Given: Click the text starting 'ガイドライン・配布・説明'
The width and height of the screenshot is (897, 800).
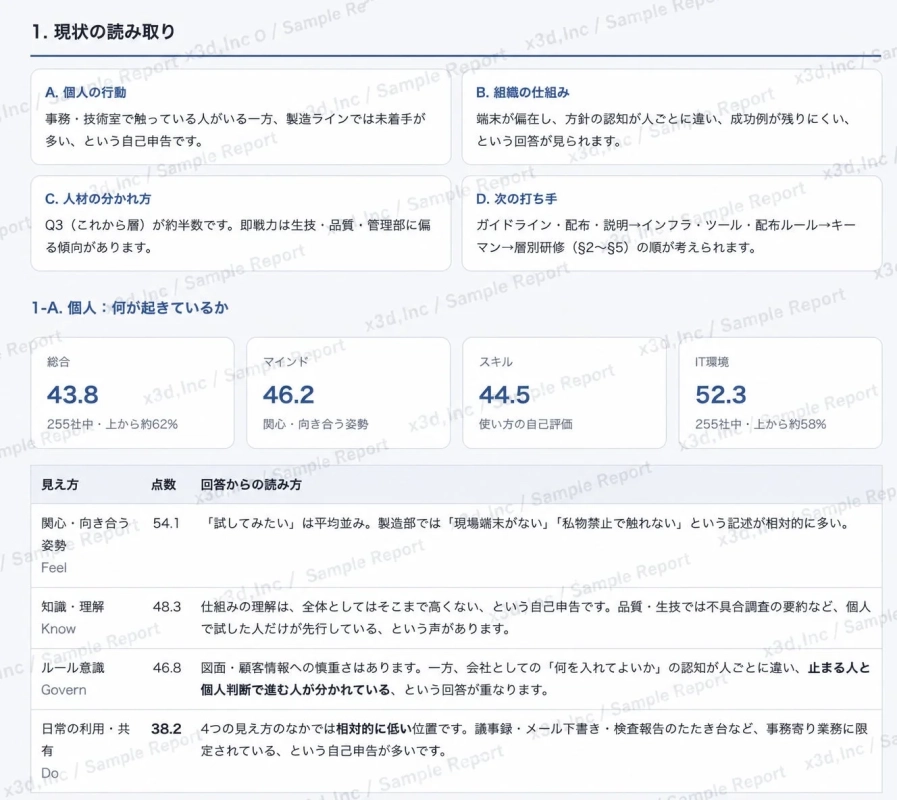Looking at the screenshot, I should (x=666, y=236).
